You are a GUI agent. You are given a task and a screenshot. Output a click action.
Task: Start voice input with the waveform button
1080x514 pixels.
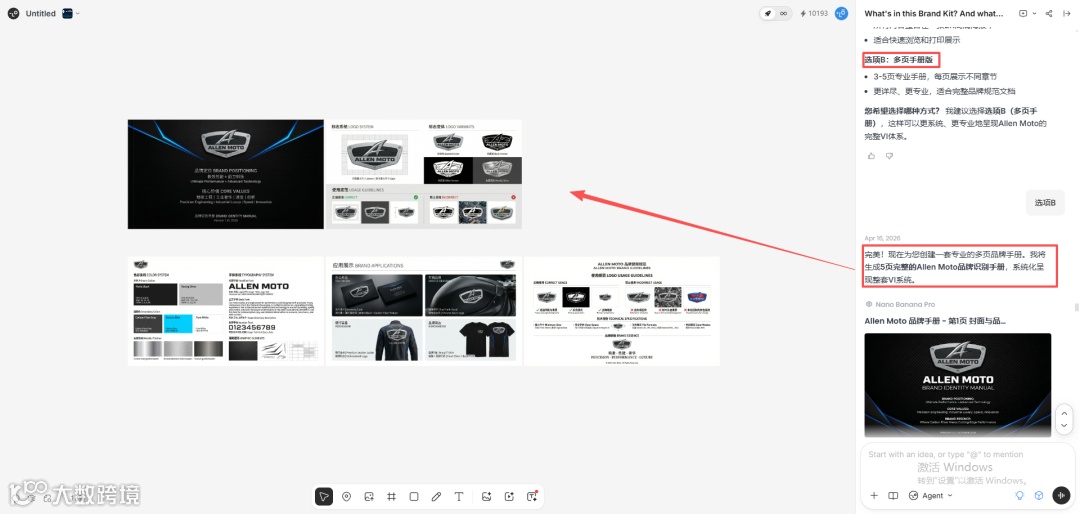(x=1061, y=495)
